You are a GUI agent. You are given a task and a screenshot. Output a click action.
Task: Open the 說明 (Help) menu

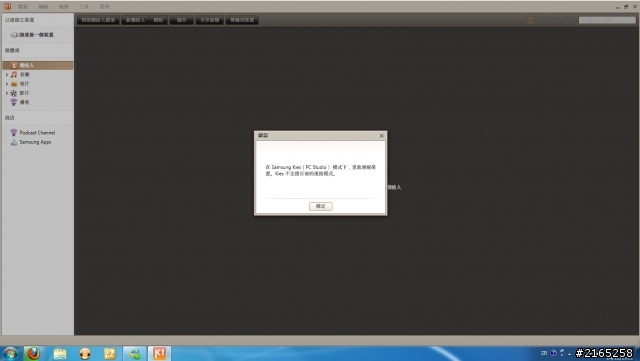(104, 7)
